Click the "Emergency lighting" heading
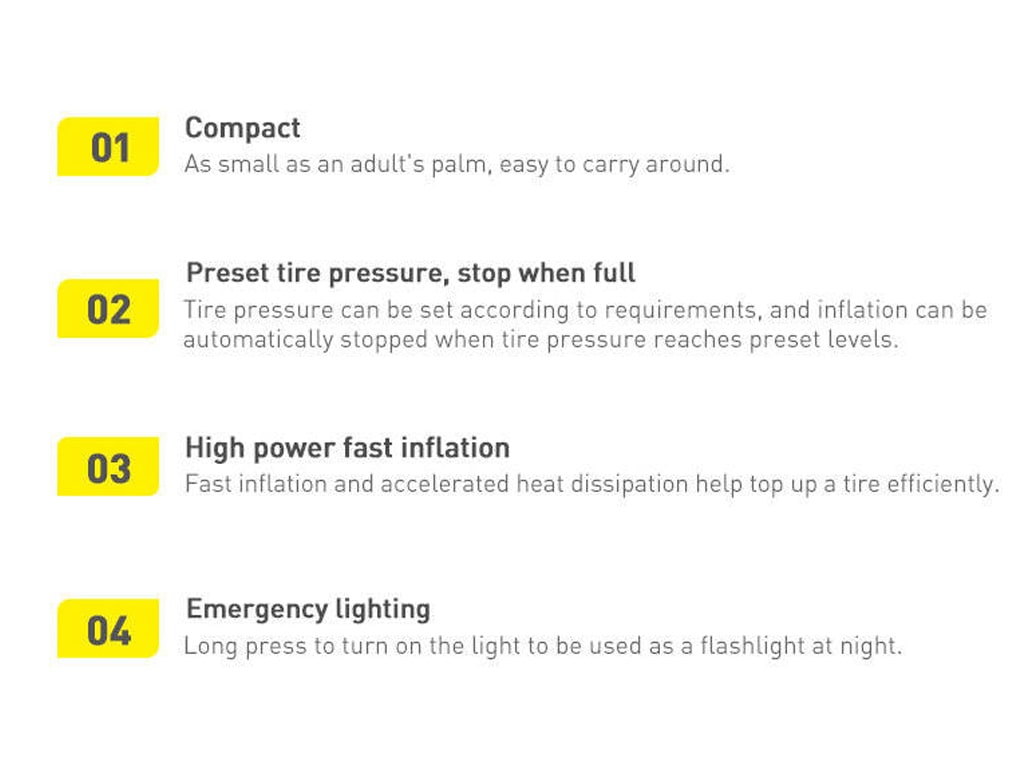Screen dimensions: 1024x768 tap(308, 609)
